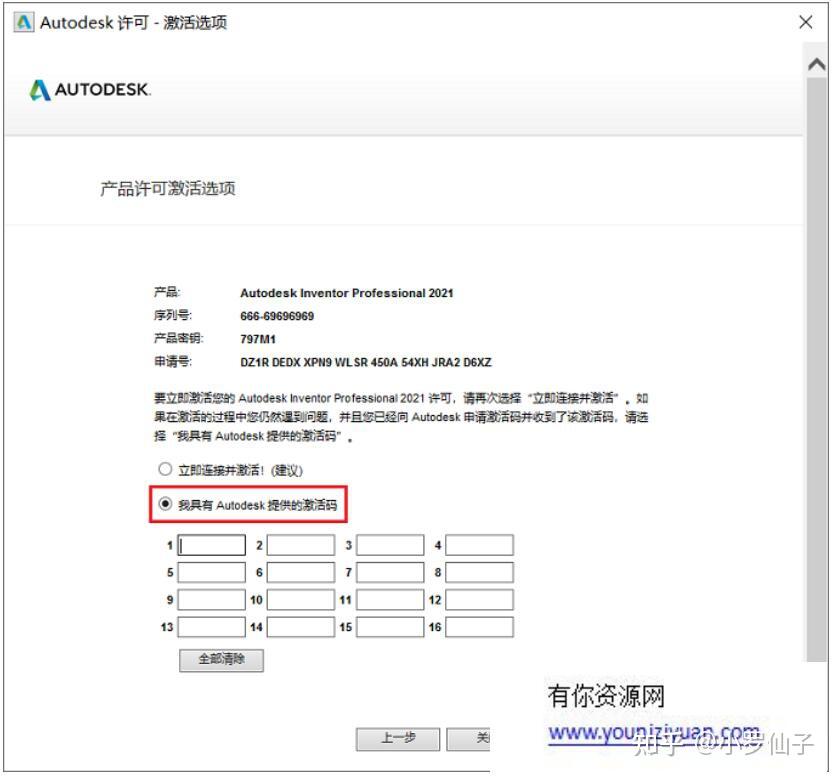This screenshot has width=835, height=778.
Task: Click the request code 'DZ1R DEDX XPN9...' text
Action: (366, 363)
